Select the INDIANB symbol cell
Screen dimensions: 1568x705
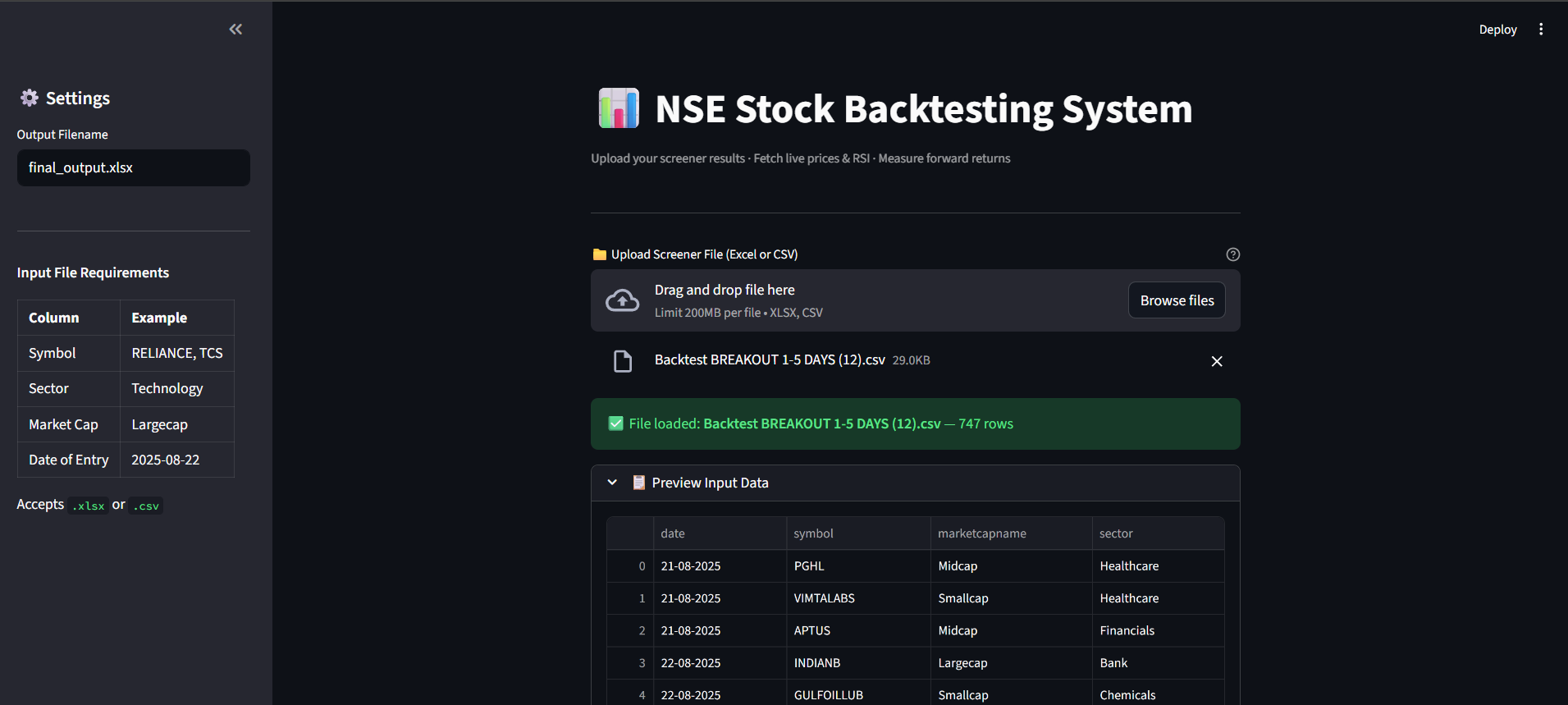pos(858,663)
